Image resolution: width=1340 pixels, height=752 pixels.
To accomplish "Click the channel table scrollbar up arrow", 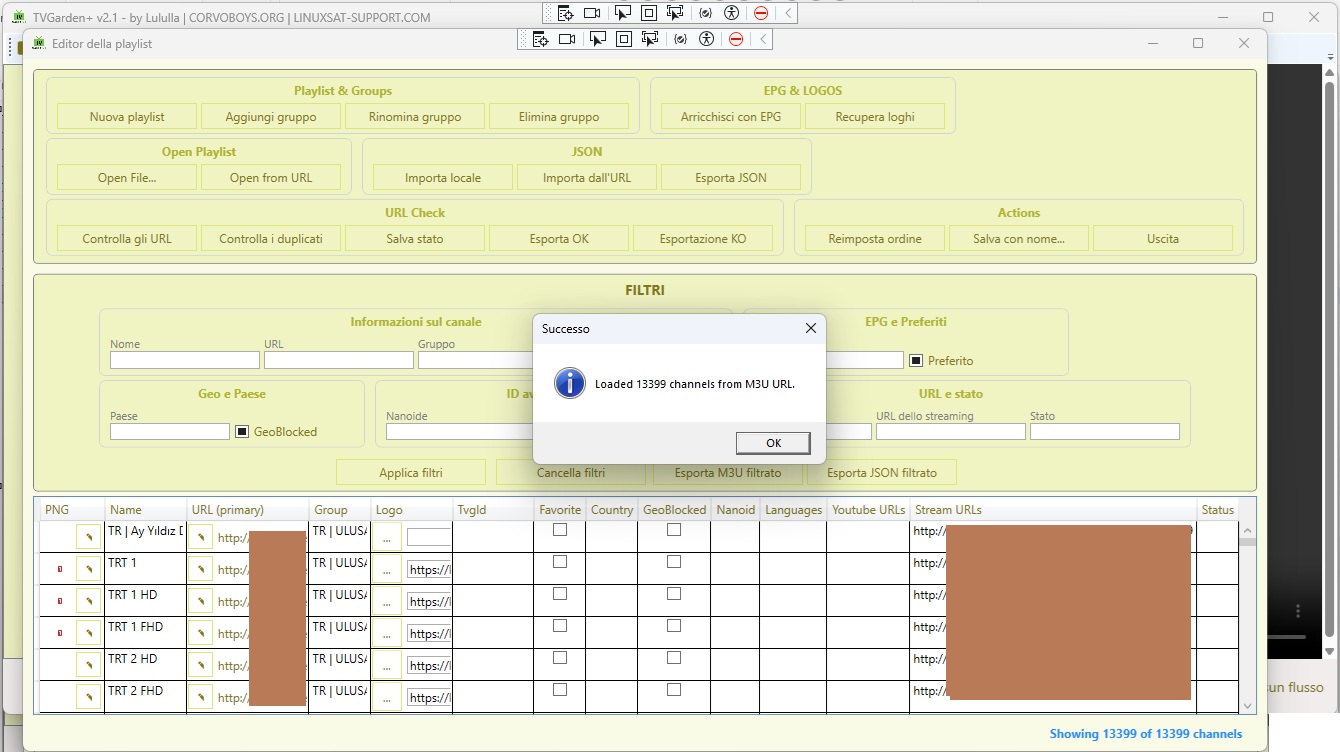I will click(x=1248, y=530).
